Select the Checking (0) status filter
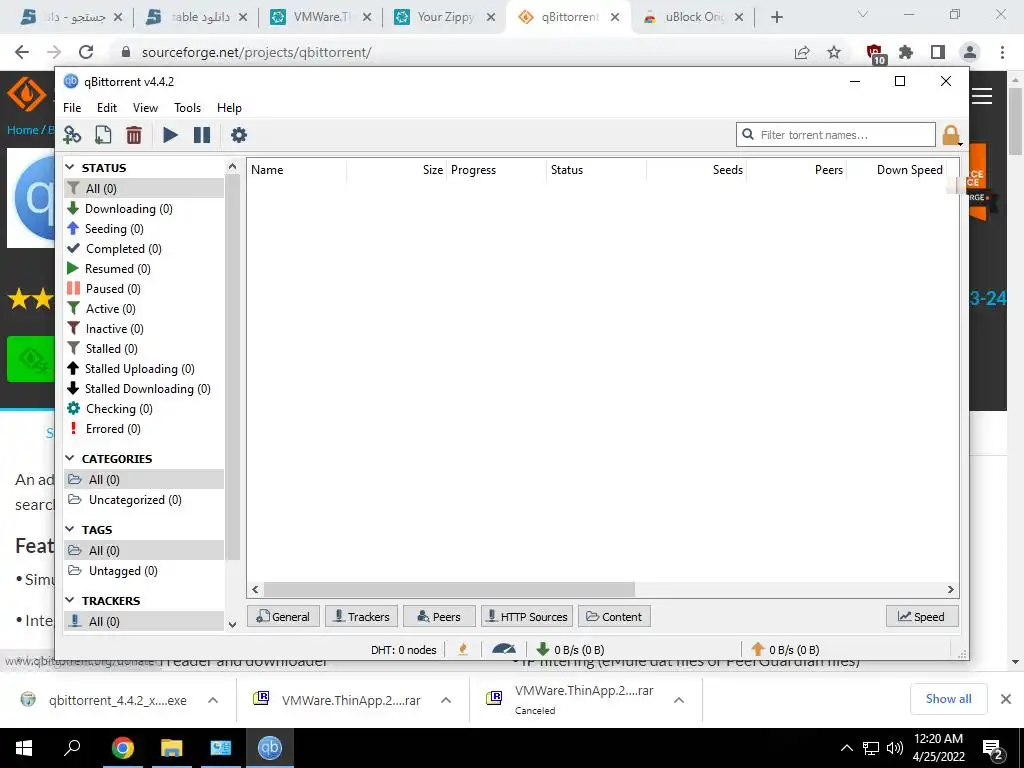 [x=119, y=409]
